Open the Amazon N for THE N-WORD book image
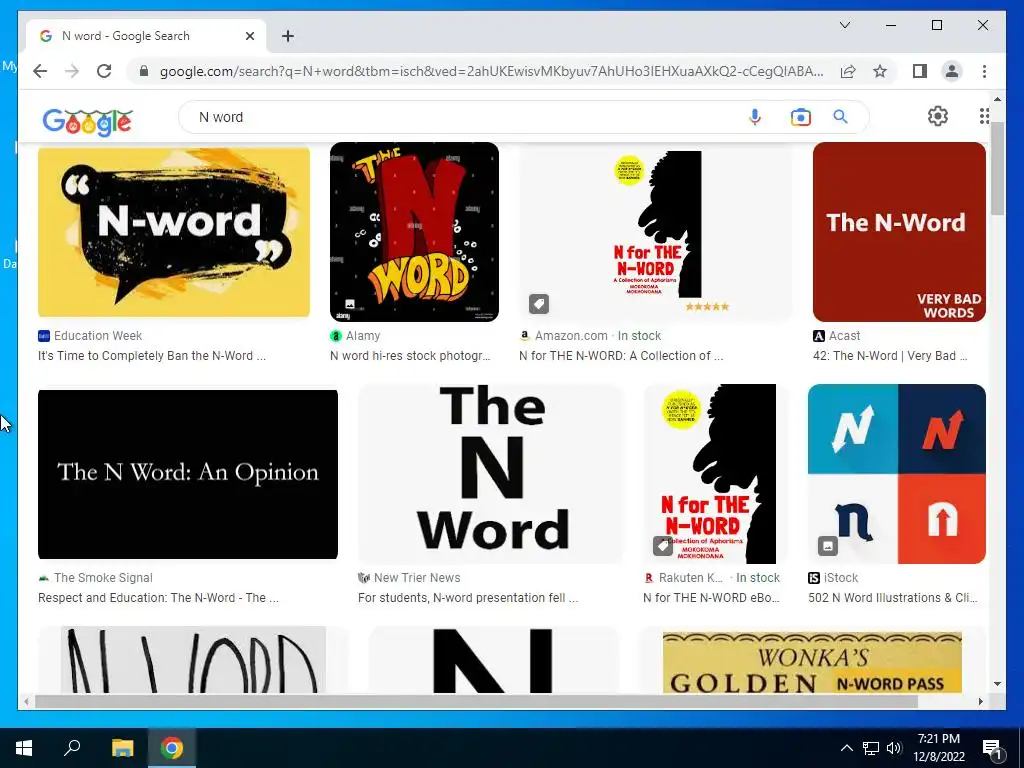The height and width of the screenshot is (768, 1024). click(x=656, y=232)
